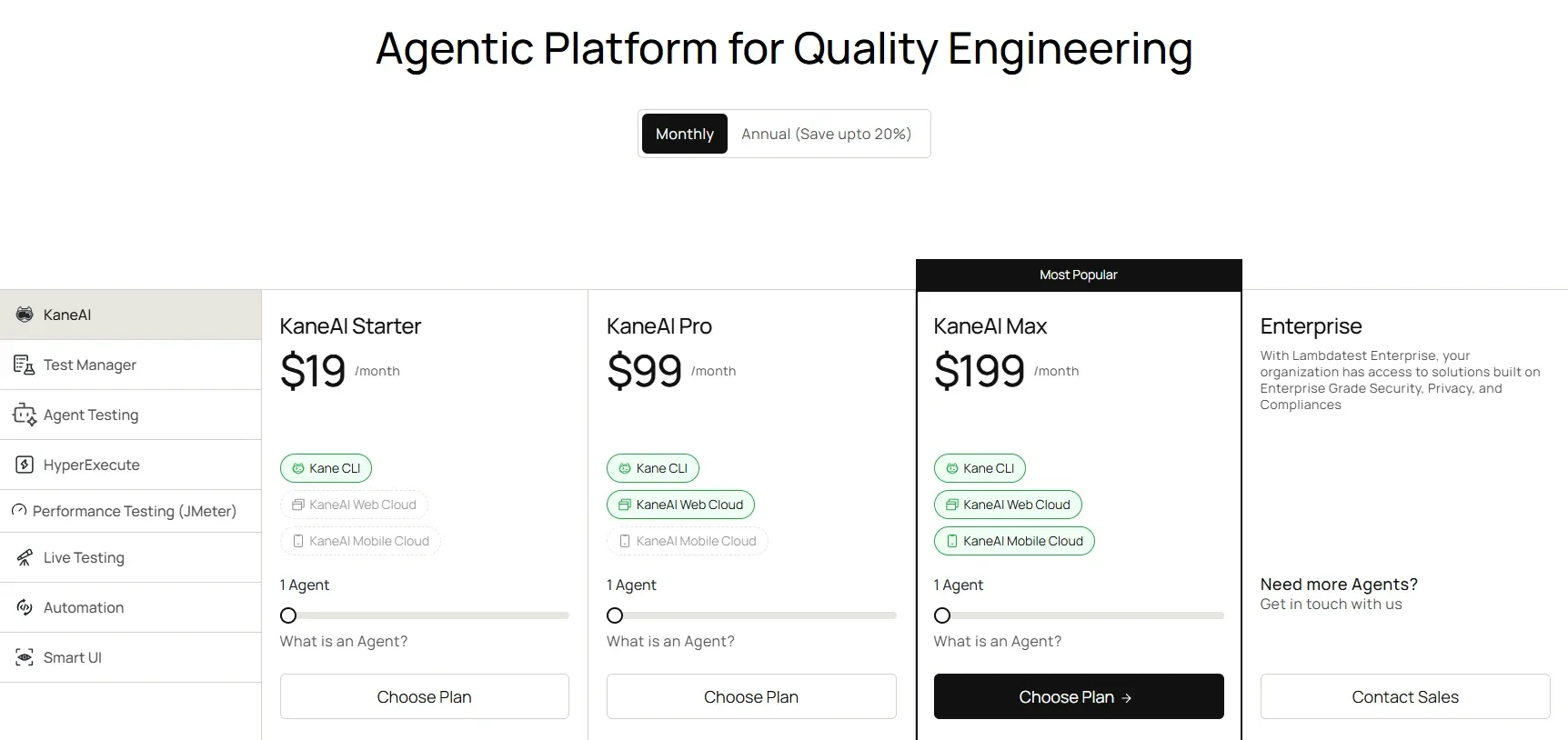Click KaneAI Web Cloud badge in Pro plan
The width and height of the screenshot is (1568, 740).
680,505
